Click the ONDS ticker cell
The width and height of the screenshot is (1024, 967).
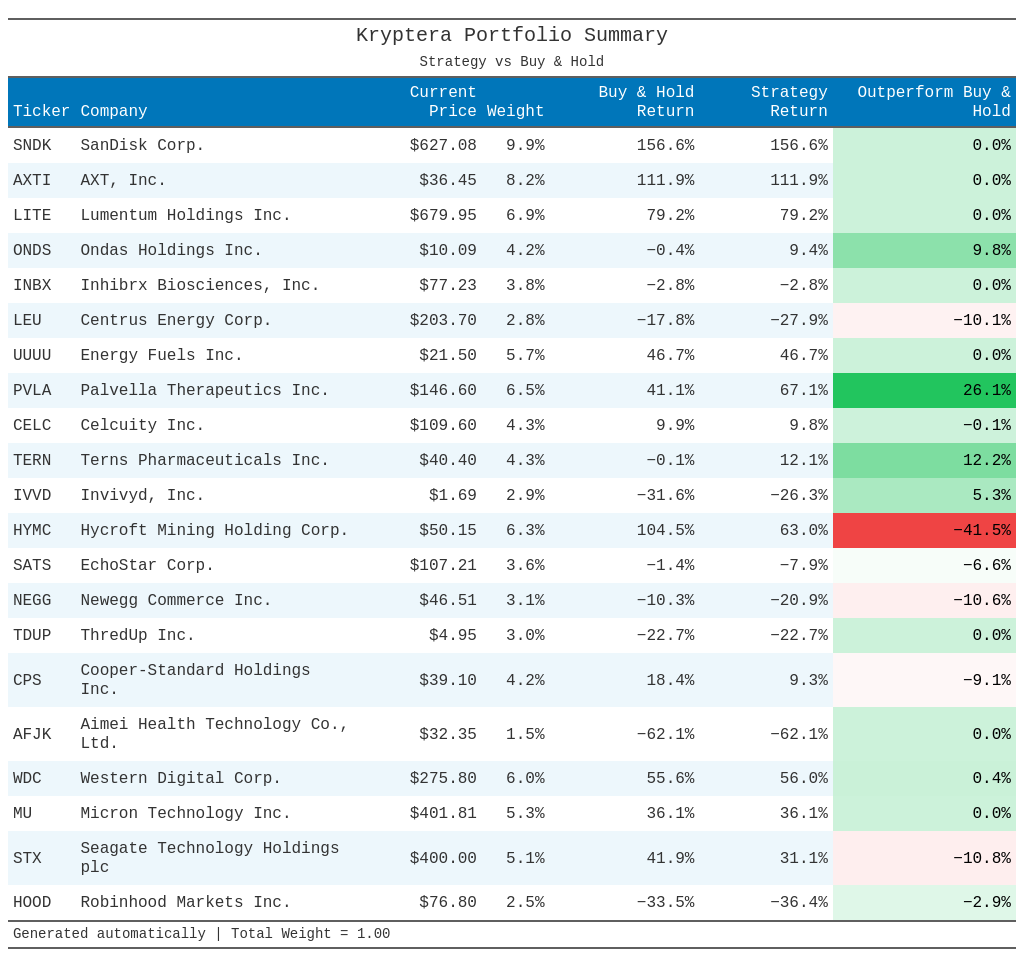32,250
